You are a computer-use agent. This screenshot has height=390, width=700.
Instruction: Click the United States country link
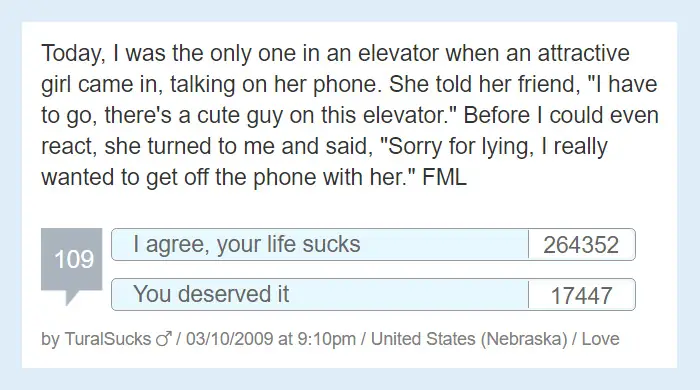[x=423, y=339]
